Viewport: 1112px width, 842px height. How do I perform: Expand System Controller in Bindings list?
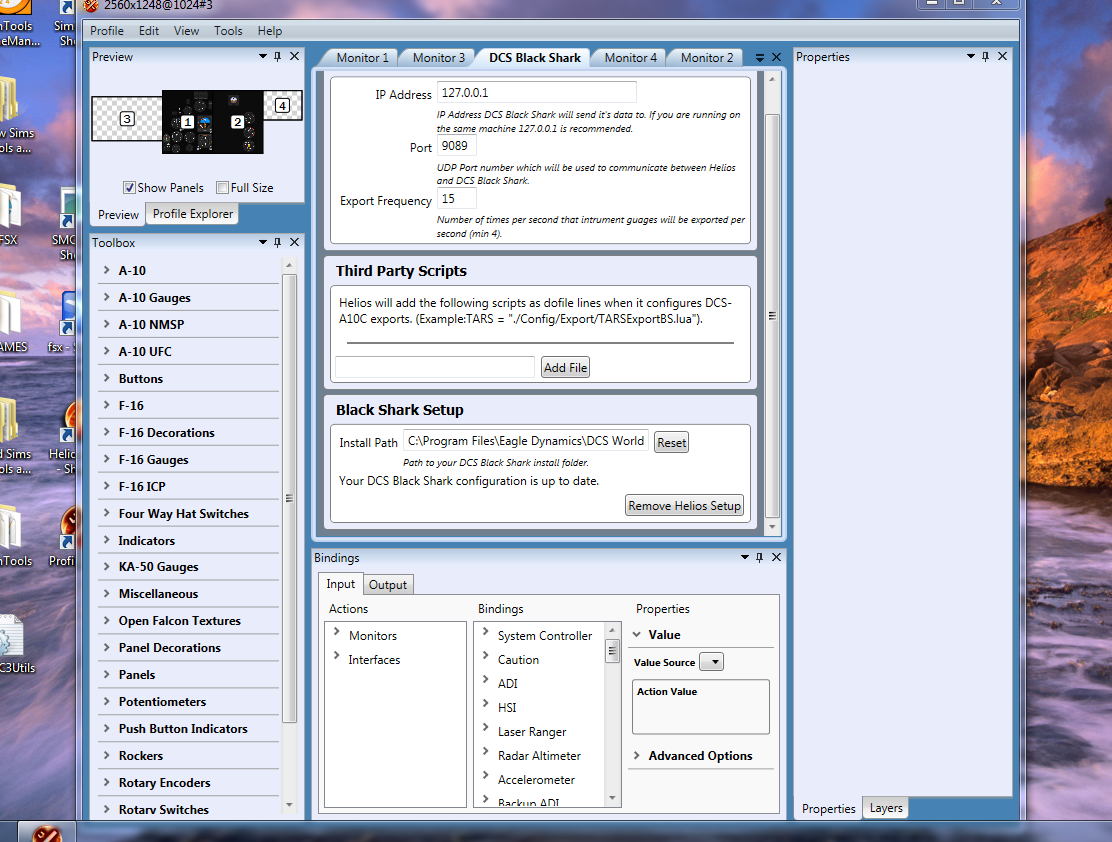coord(486,631)
